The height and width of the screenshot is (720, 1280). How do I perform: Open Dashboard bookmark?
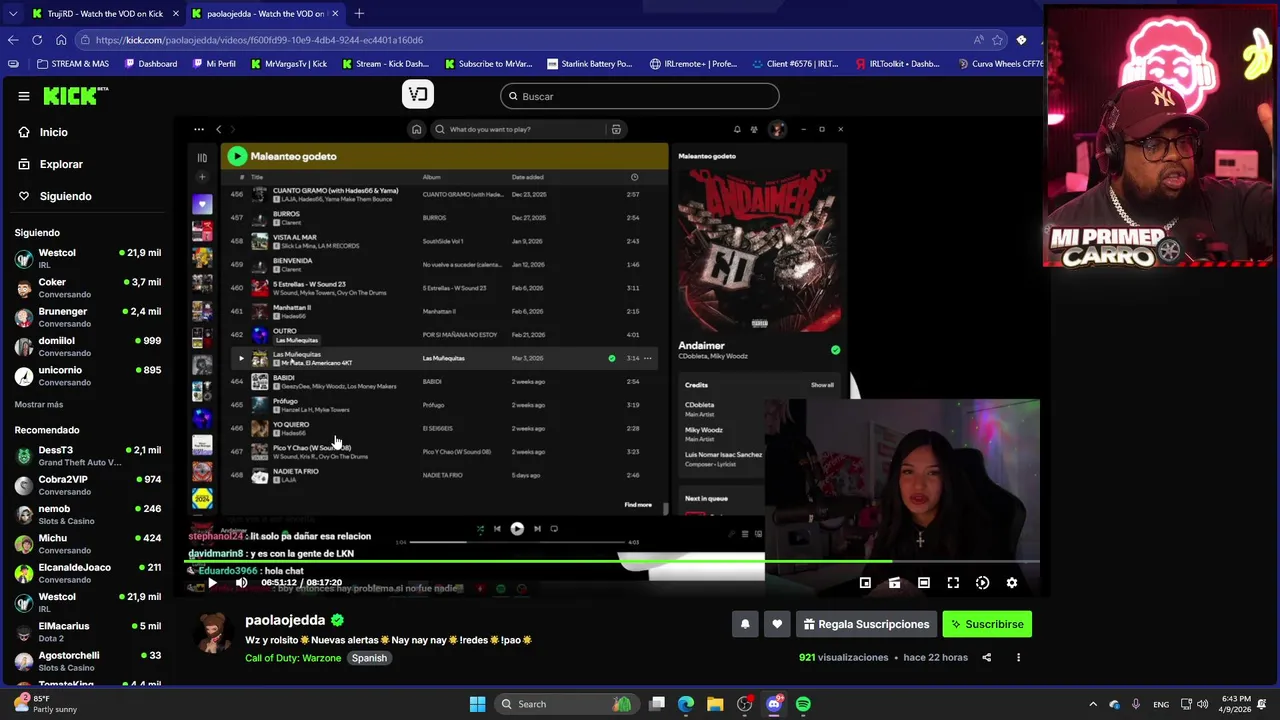151,64
